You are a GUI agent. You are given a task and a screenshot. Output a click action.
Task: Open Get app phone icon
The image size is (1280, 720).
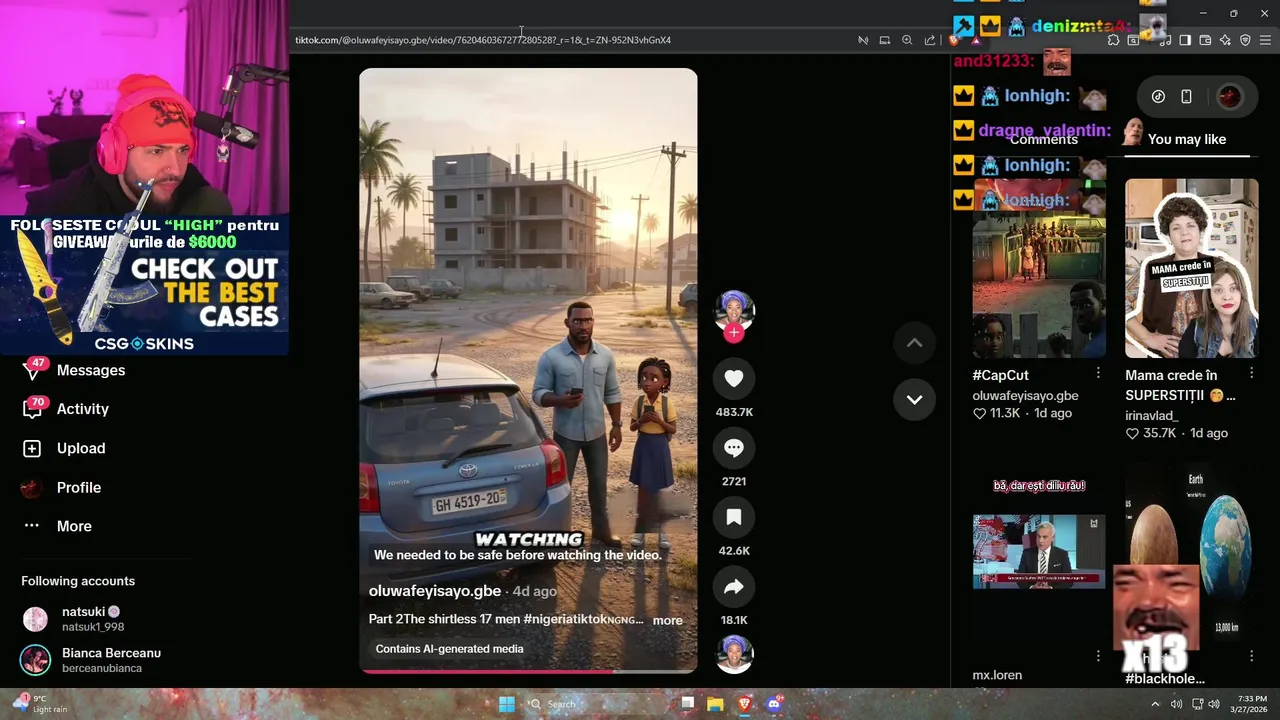click(1186, 97)
